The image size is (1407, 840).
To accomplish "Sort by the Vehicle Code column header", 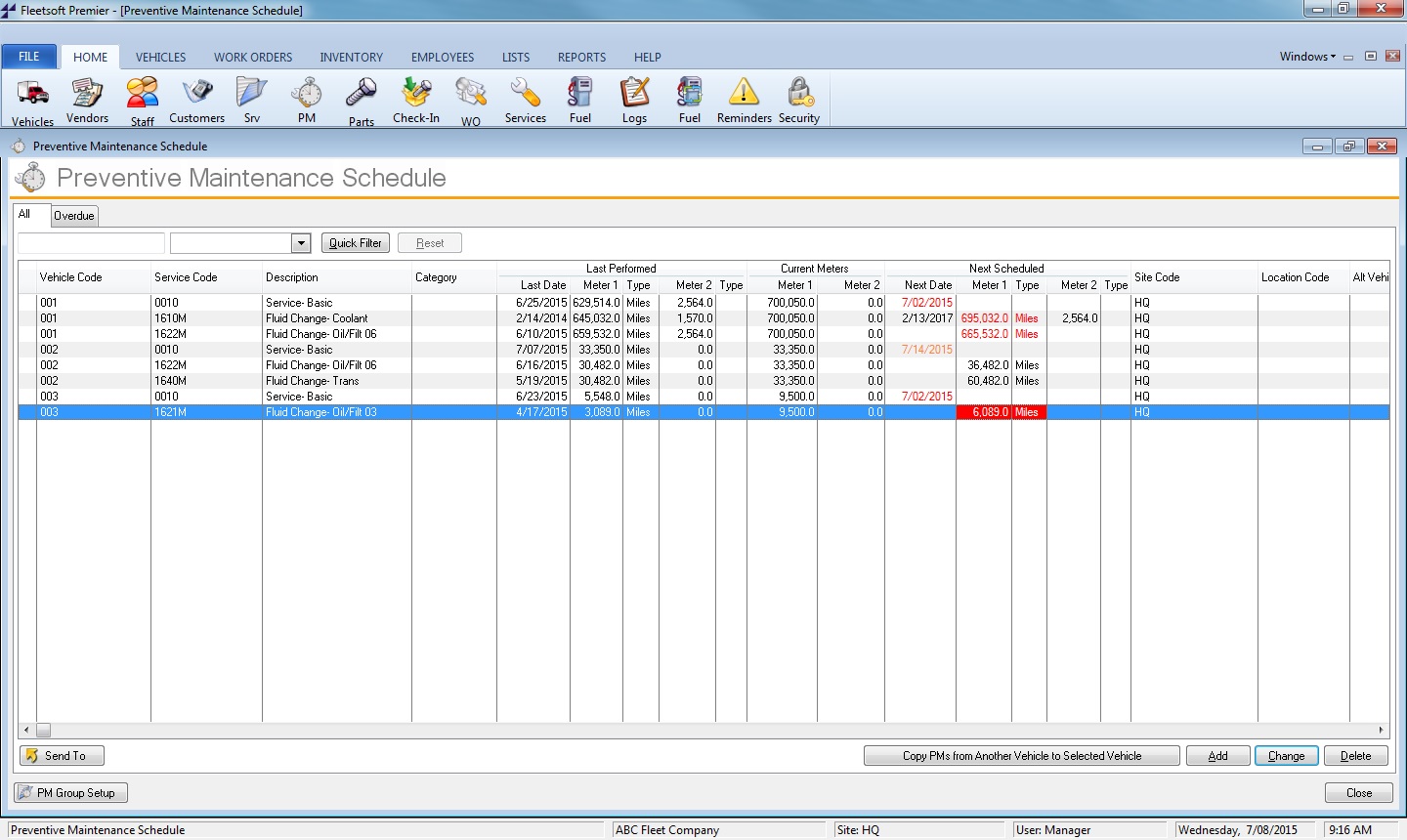I will click(x=94, y=277).
